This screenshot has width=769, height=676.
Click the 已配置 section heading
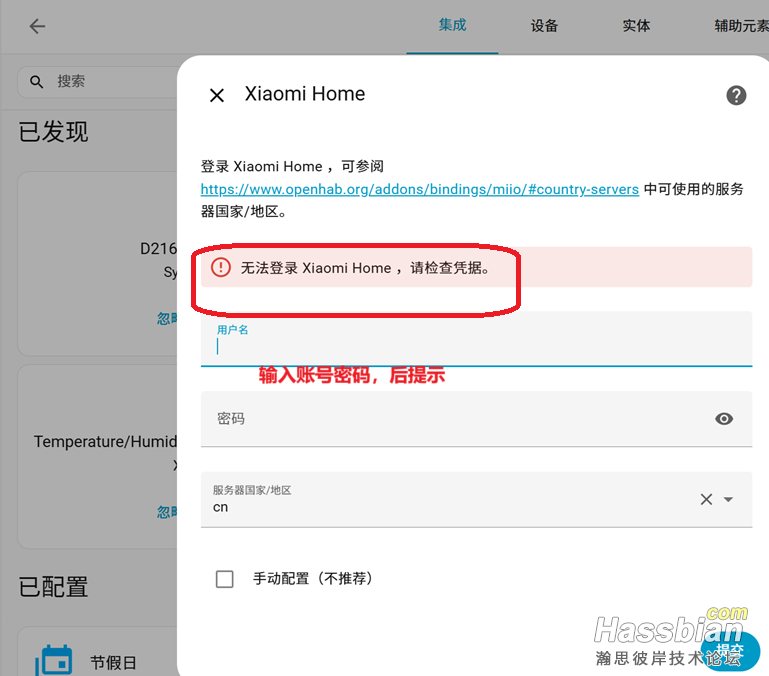(x=53, y=587)
